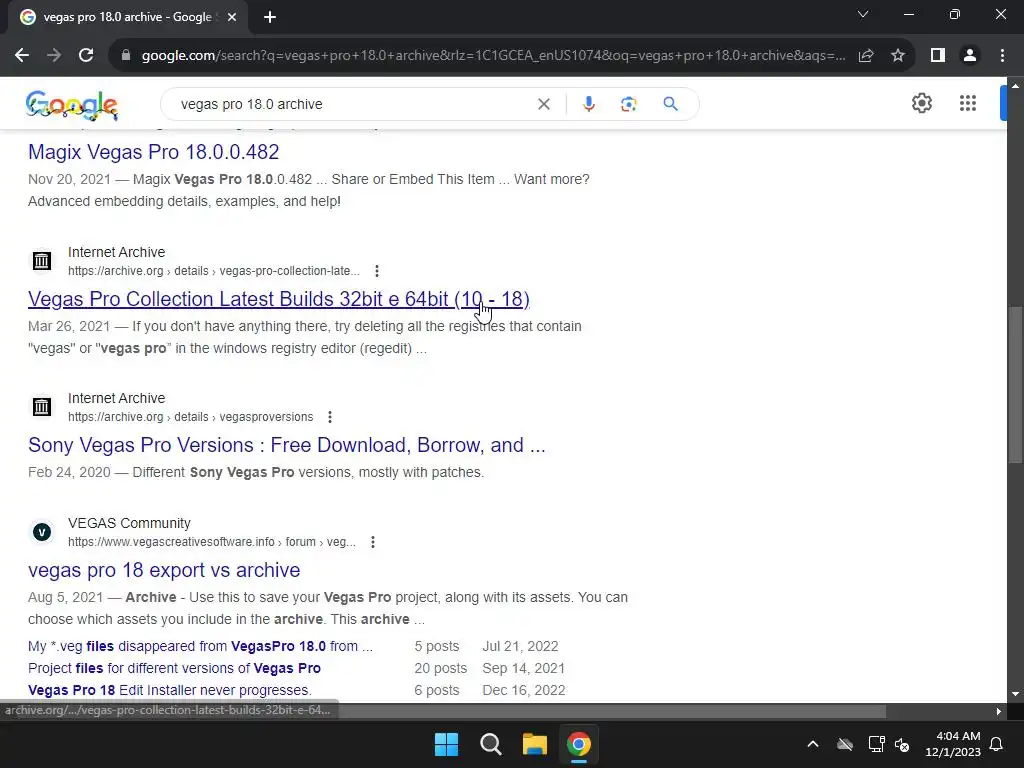Search by image with Google Lens

pos(628,104)
